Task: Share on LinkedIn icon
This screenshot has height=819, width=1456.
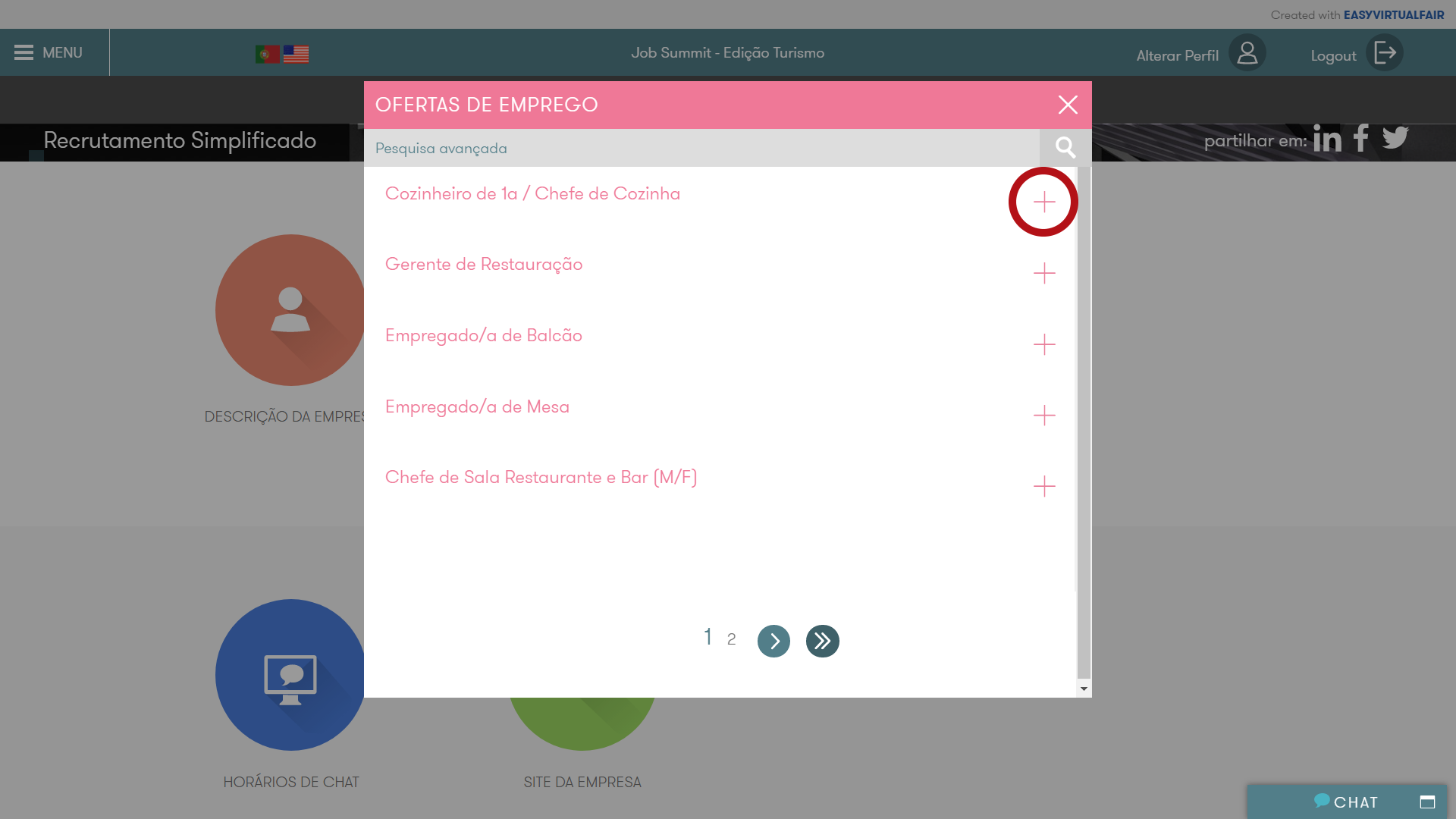Action: coord(1327,139)
